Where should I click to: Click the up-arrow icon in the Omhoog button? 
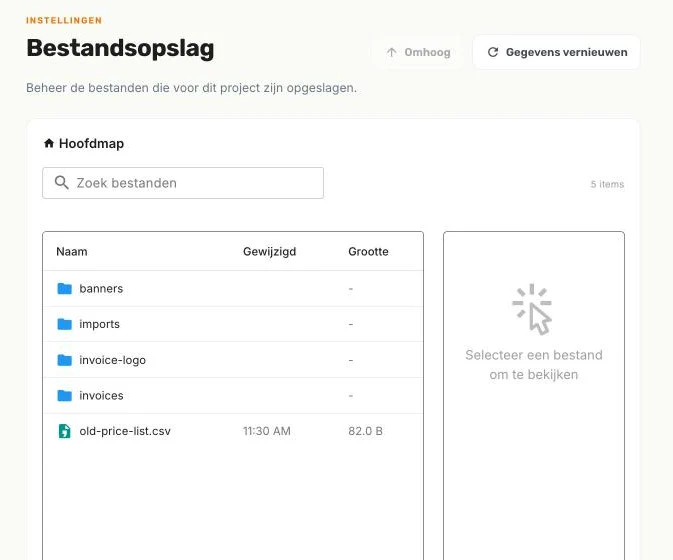tap(391, 52)
